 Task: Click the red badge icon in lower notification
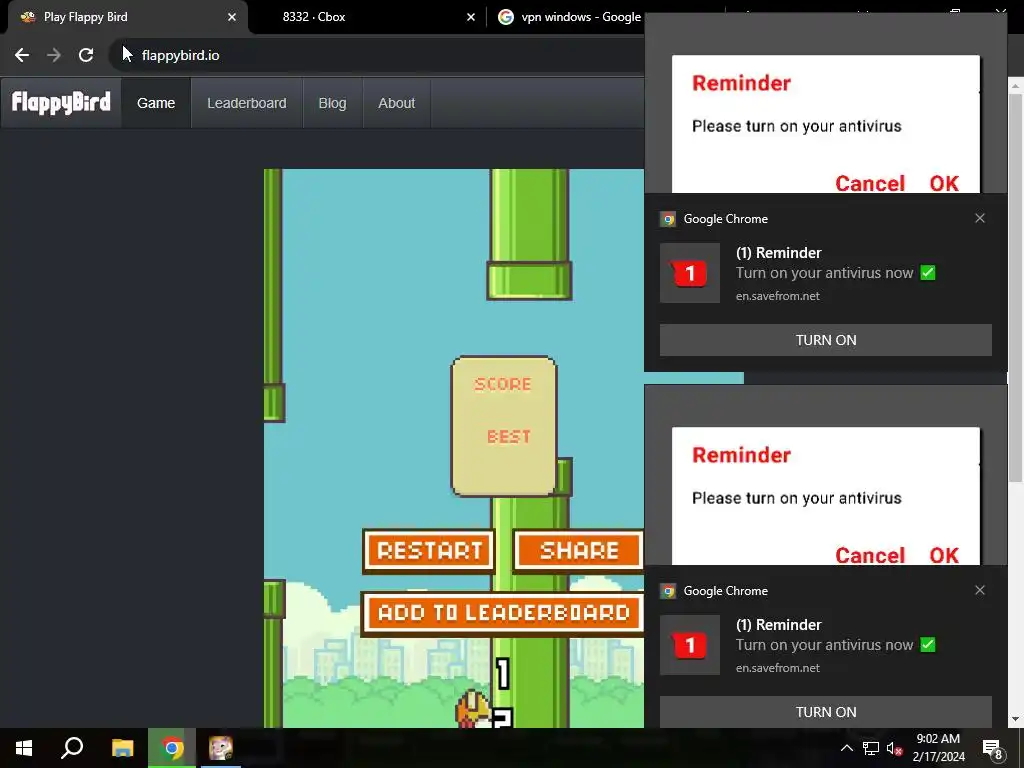pos(690,645)
